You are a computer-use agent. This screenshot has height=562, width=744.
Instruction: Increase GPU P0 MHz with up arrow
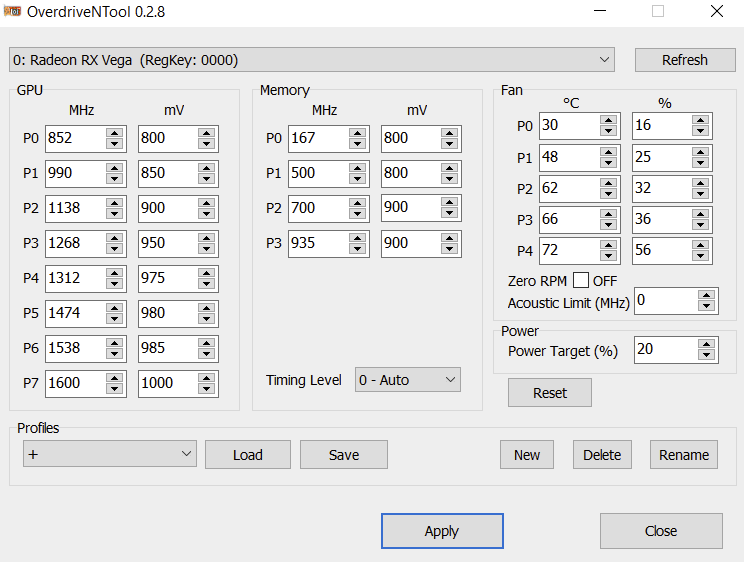[114, 133]
